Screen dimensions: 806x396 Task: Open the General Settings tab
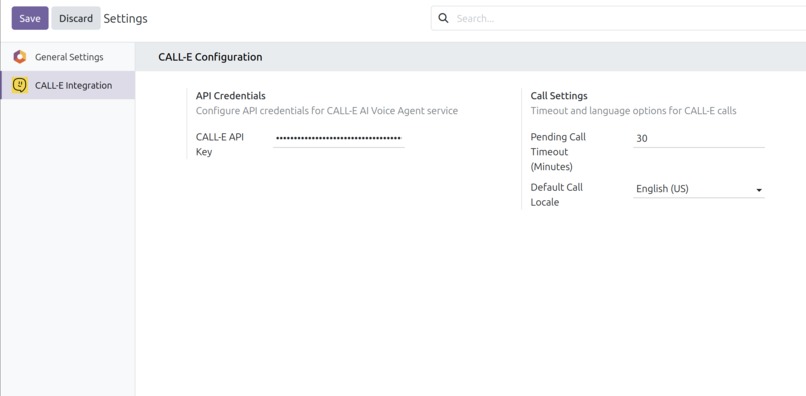coord(67,57)
